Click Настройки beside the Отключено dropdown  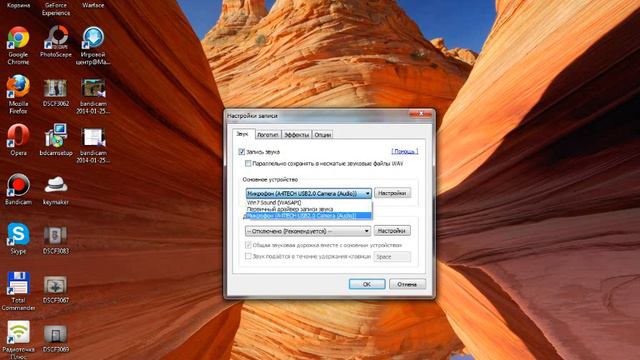(392, 231)
